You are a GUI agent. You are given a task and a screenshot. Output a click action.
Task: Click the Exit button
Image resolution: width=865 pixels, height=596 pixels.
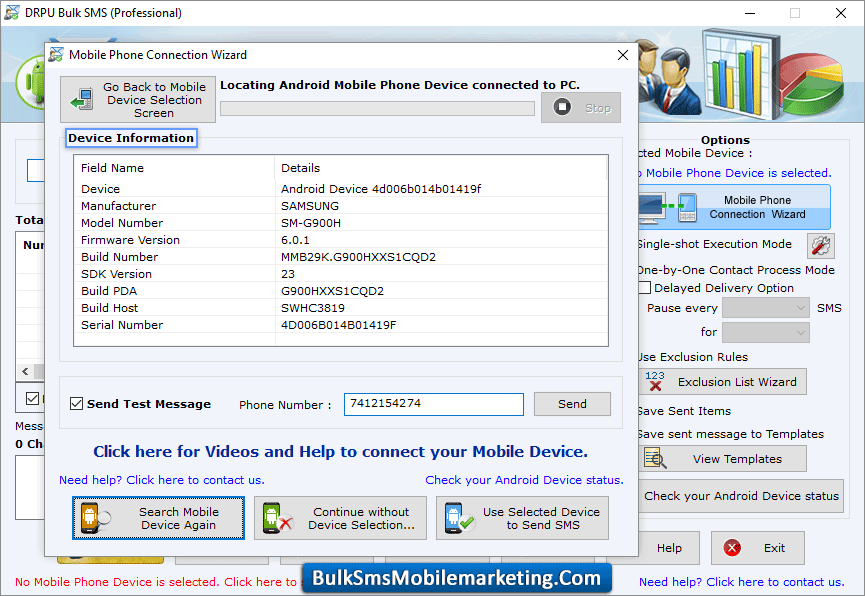pos(757,548)
